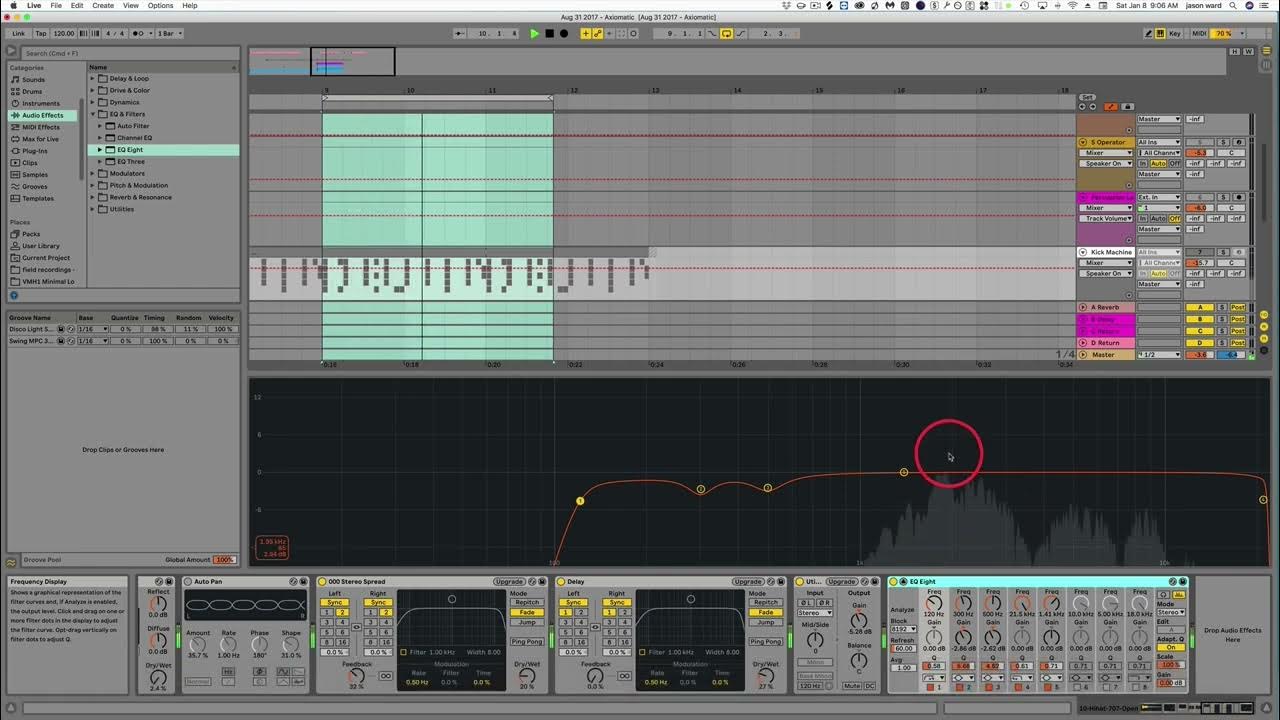
Task: Collapse EQ & Filters folder
Action: (93, 114)
